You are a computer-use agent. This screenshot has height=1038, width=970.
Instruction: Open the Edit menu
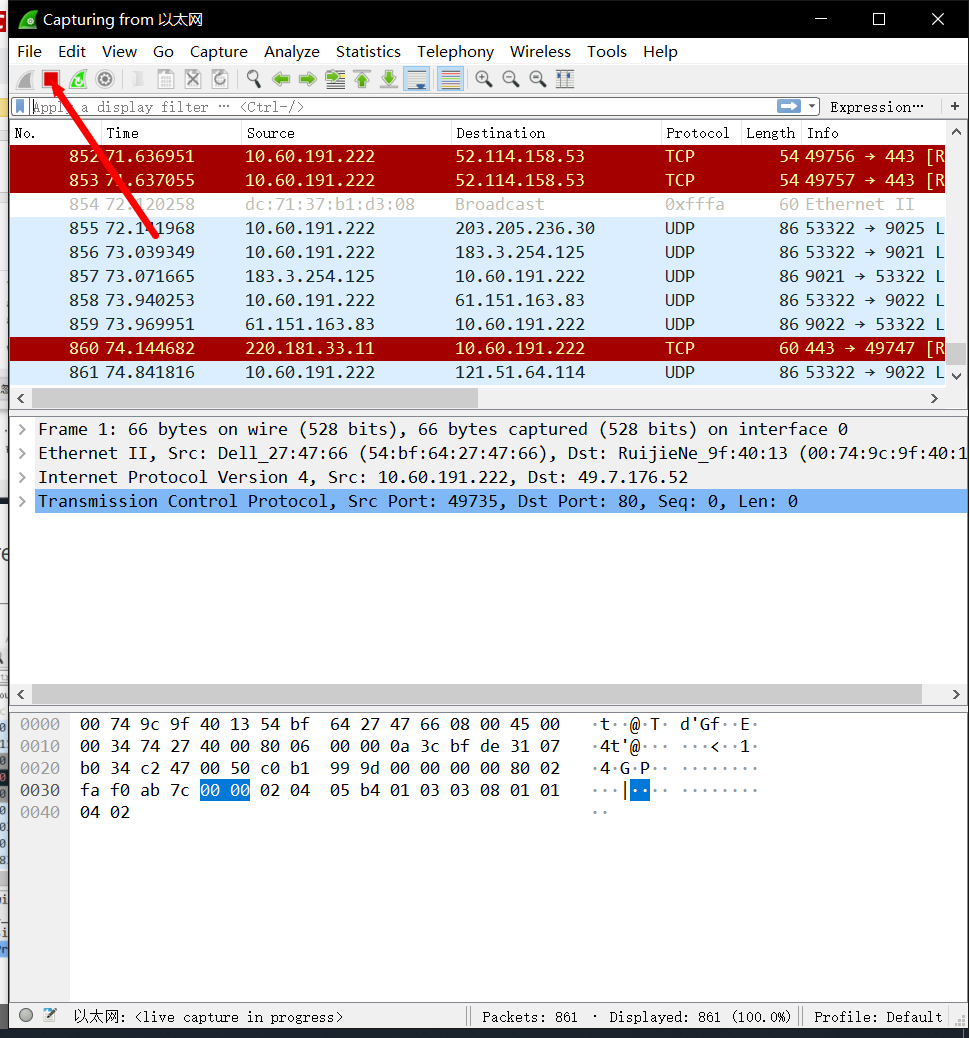click(72, 52)
